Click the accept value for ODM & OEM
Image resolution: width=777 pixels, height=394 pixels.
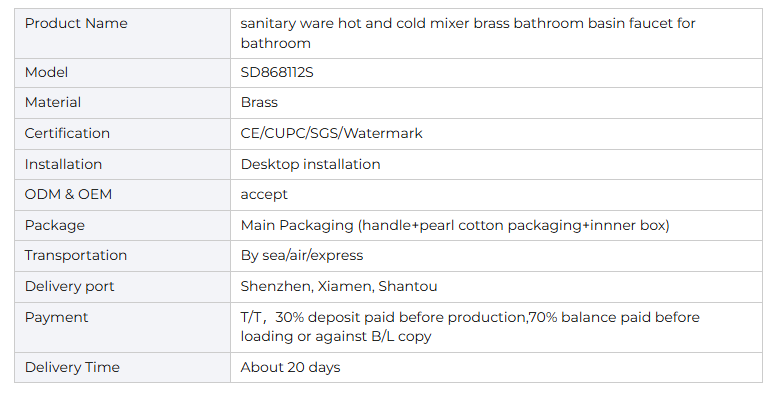pyautogui.click(x=264, y=195)
